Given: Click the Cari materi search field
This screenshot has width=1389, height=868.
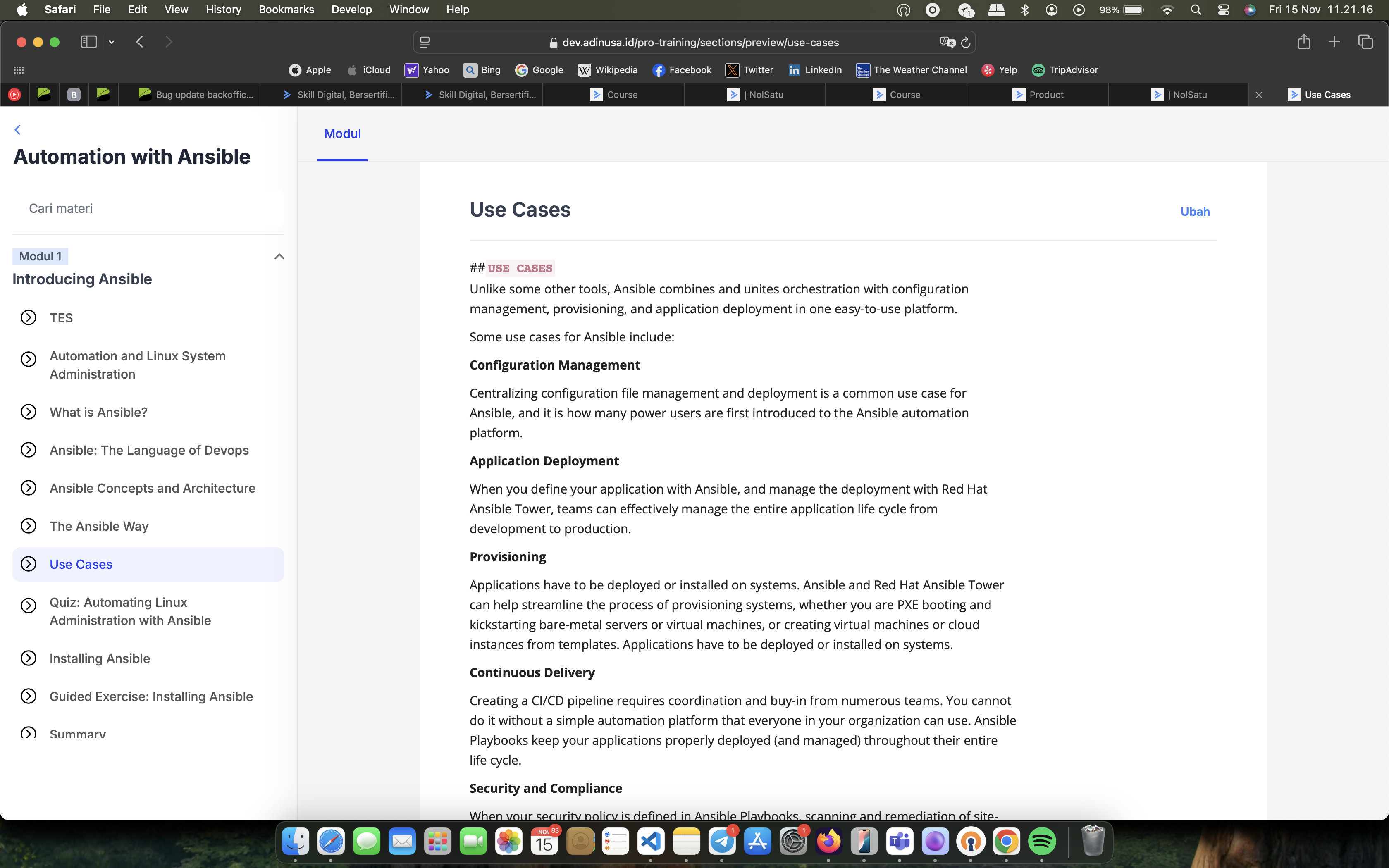Looking at the screenshot, I should [x=148, y=208].
